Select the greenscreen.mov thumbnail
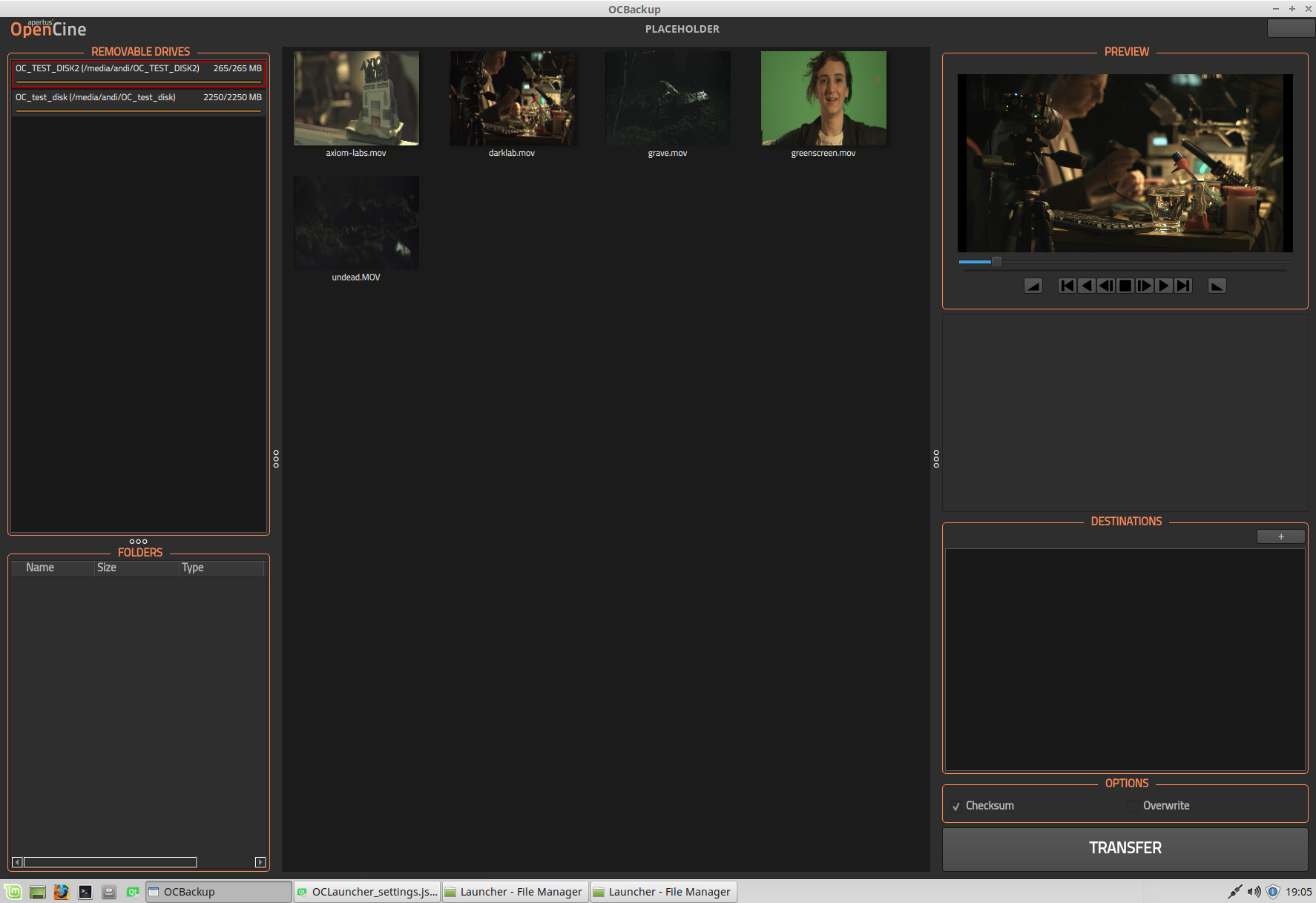The image size is (1316, 903). 823,99
